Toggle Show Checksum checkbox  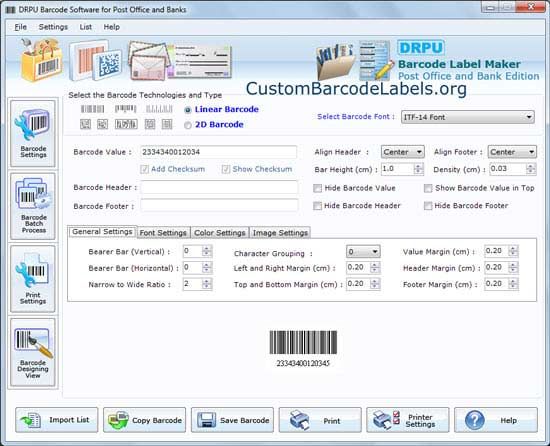226,169
